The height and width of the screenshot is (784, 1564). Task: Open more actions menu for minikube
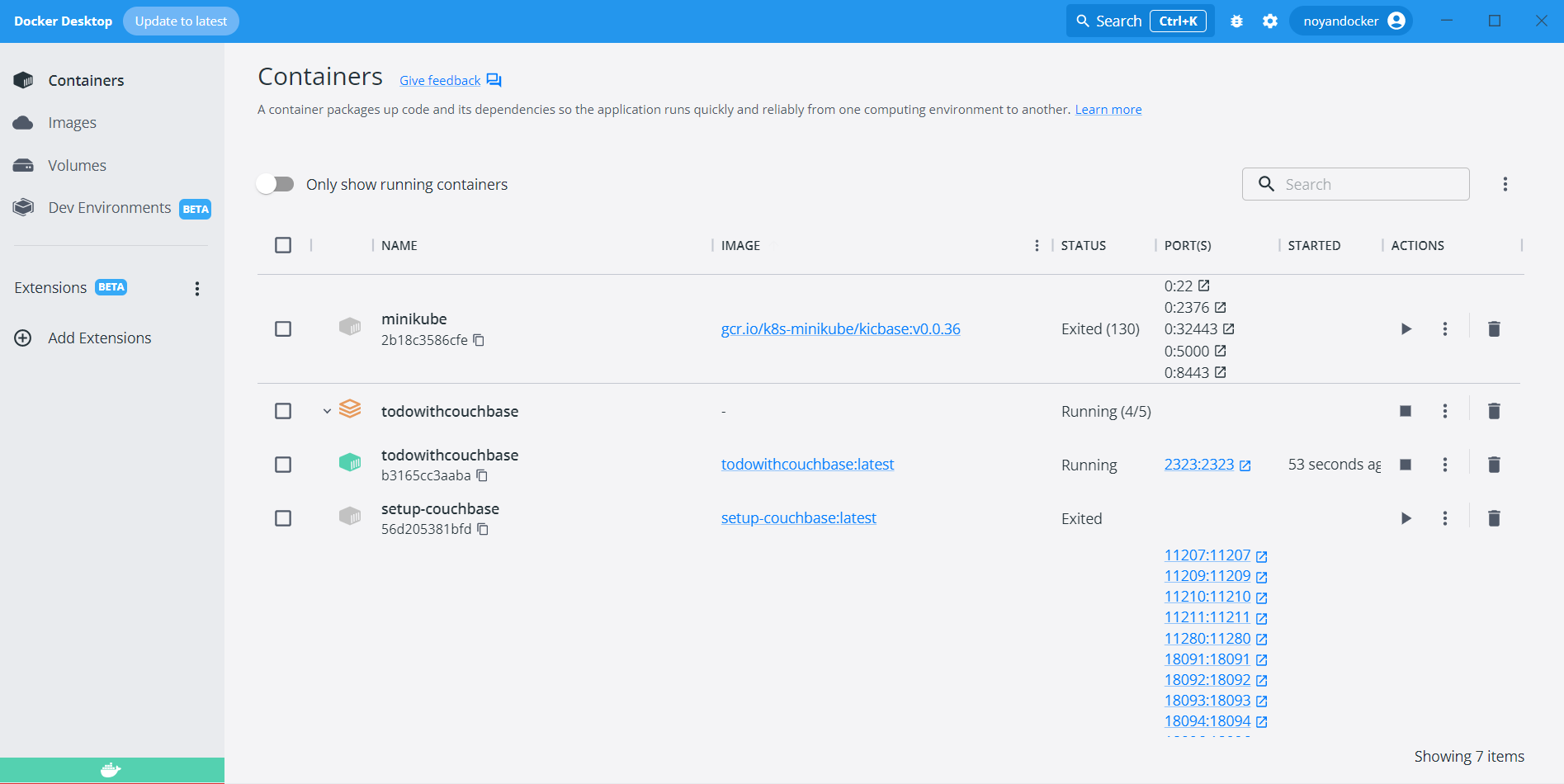[1445, 329]
